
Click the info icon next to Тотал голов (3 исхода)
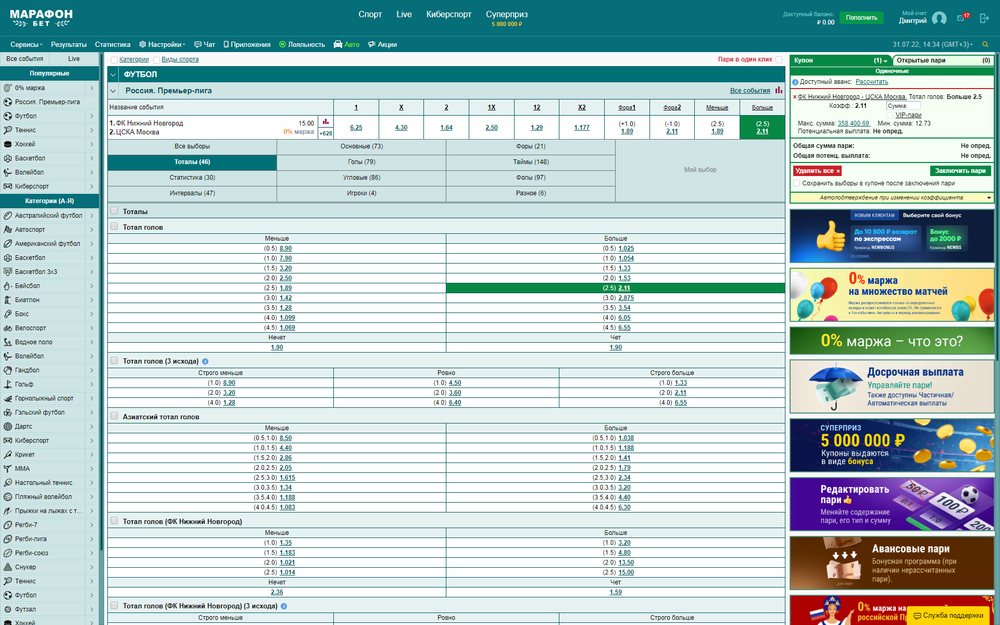205,362
